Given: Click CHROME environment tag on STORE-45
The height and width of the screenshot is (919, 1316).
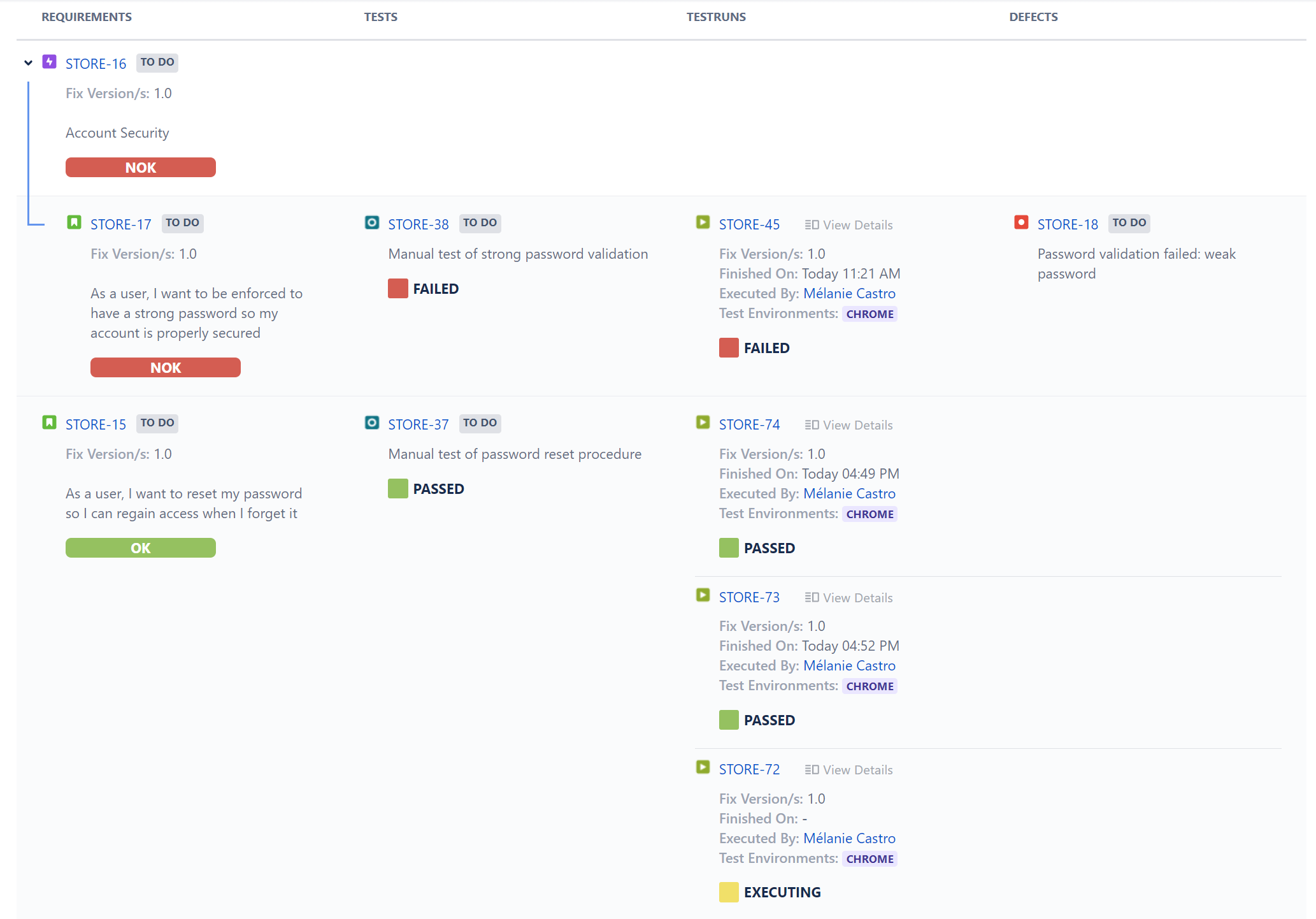Looking at the screenshot, I should (869, 314).
